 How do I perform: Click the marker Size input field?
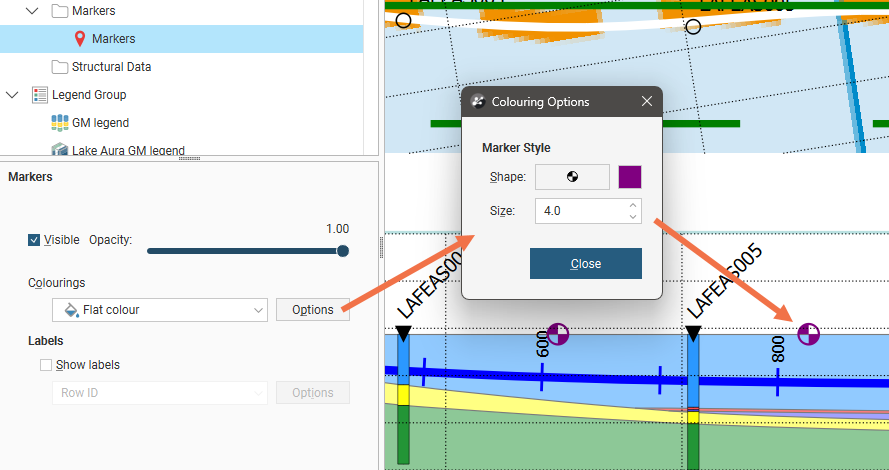580,211
